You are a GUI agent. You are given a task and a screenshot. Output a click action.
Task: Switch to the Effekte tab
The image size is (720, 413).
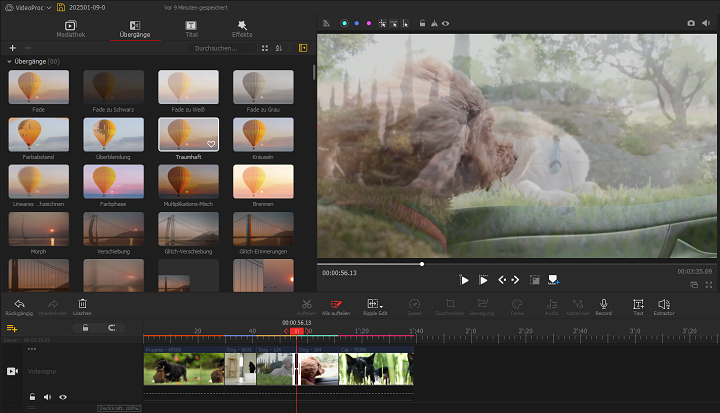(242, 28)
